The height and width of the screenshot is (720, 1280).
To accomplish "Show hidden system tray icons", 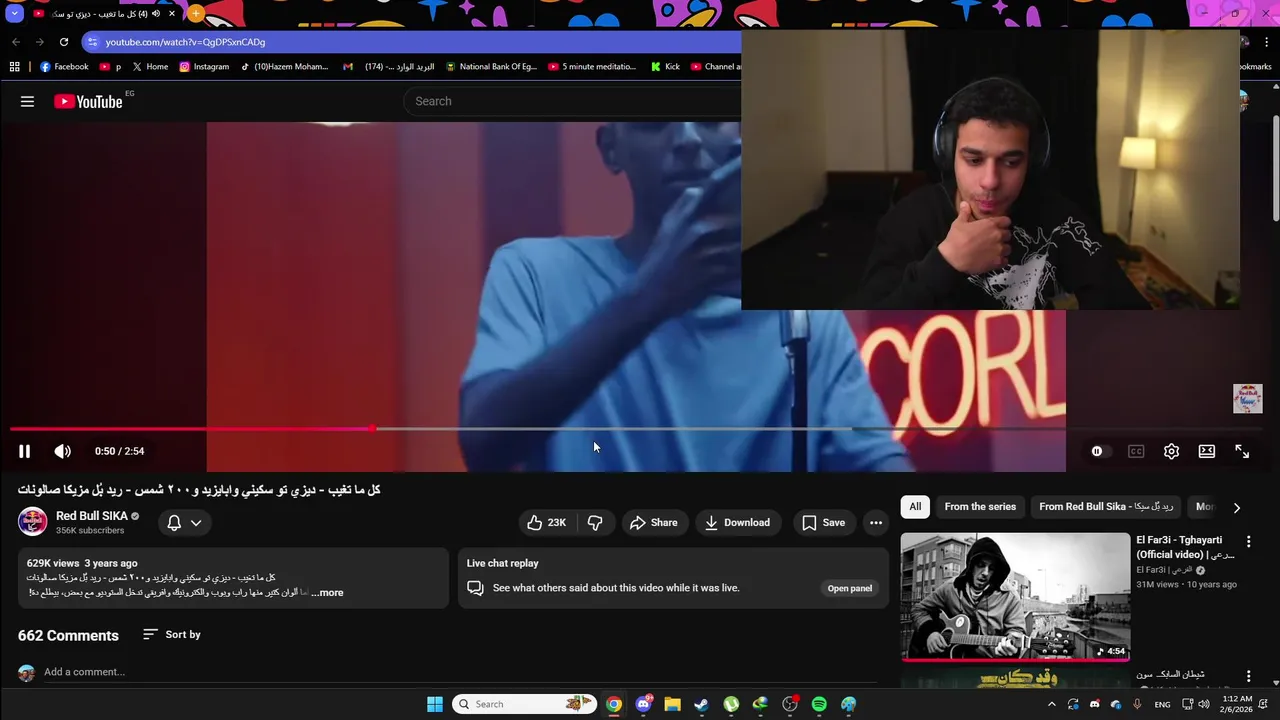I will pyautogui.click(x=1051, y=704).
